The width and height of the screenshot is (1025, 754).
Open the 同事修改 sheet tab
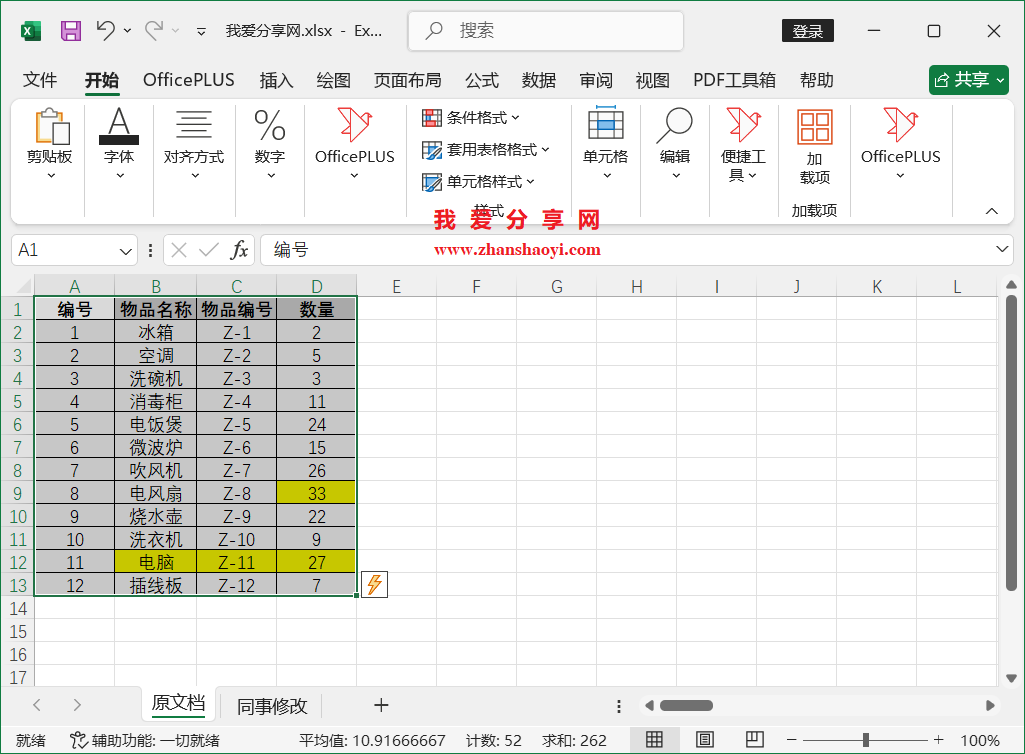[270, 705]
